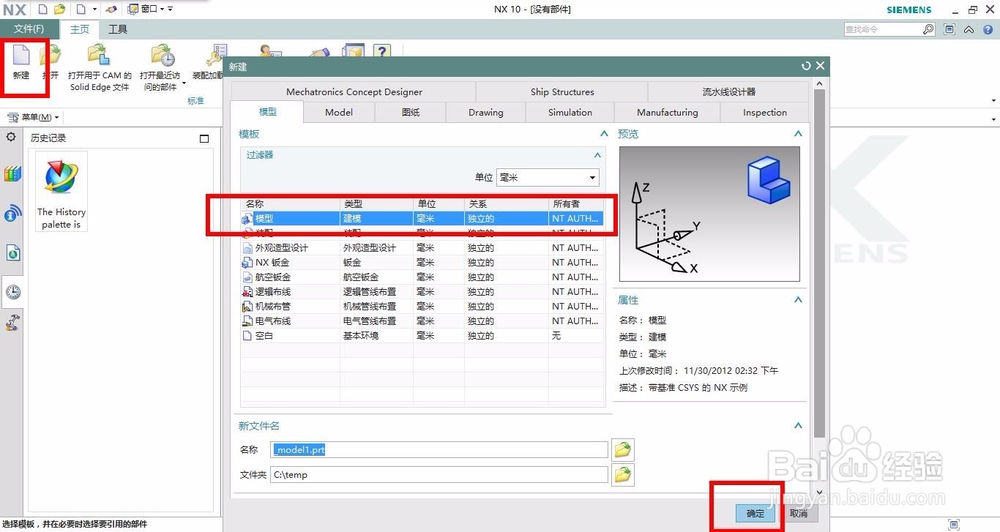This screenshot has height=532, width=1000.
Task: Maximize the 历史记录 history panel
Action: click(x=204, y=138)
